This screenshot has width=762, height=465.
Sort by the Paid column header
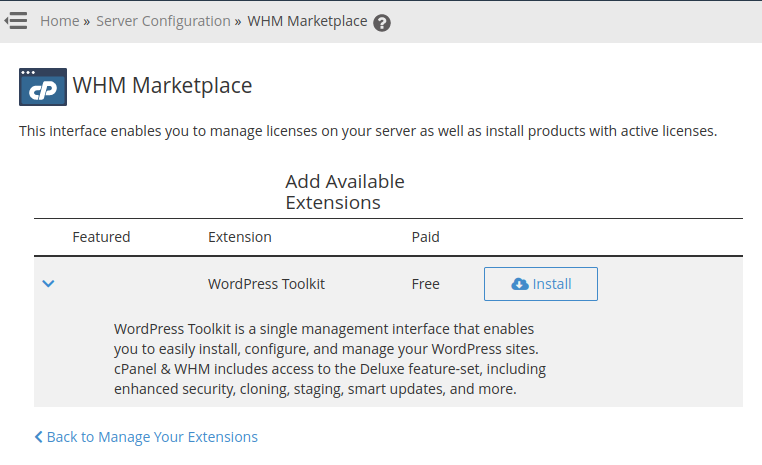425,237
